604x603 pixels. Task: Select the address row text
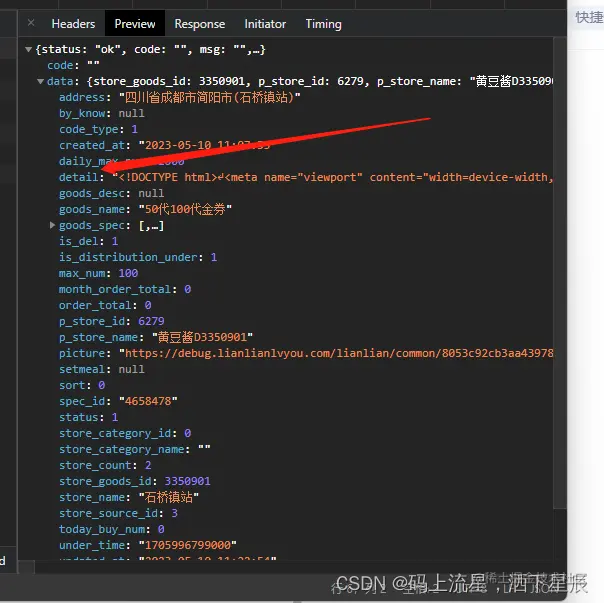pyautogui.click(x=180, y=97)
